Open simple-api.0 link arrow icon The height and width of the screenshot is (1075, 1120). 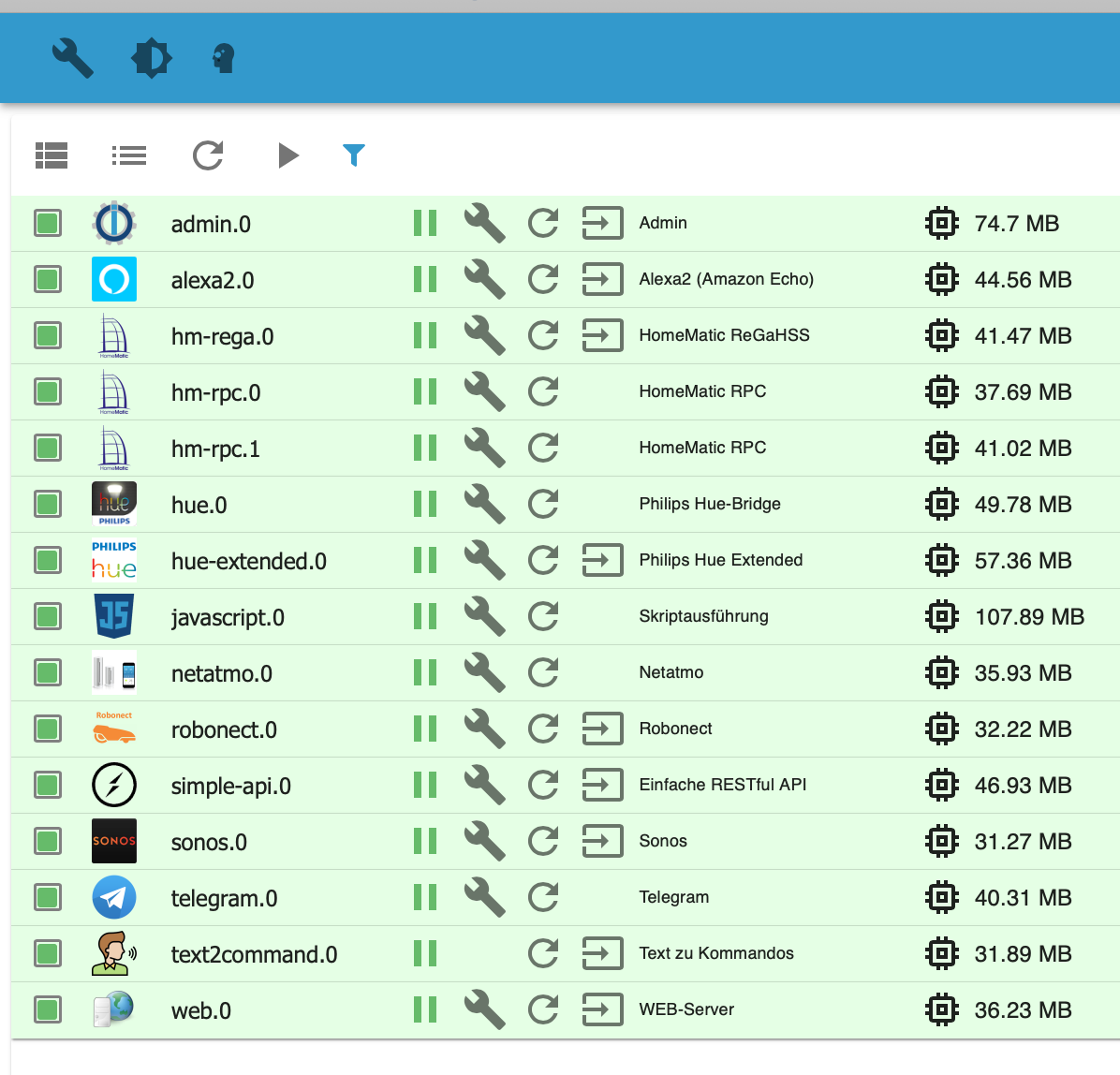point(603,785)
